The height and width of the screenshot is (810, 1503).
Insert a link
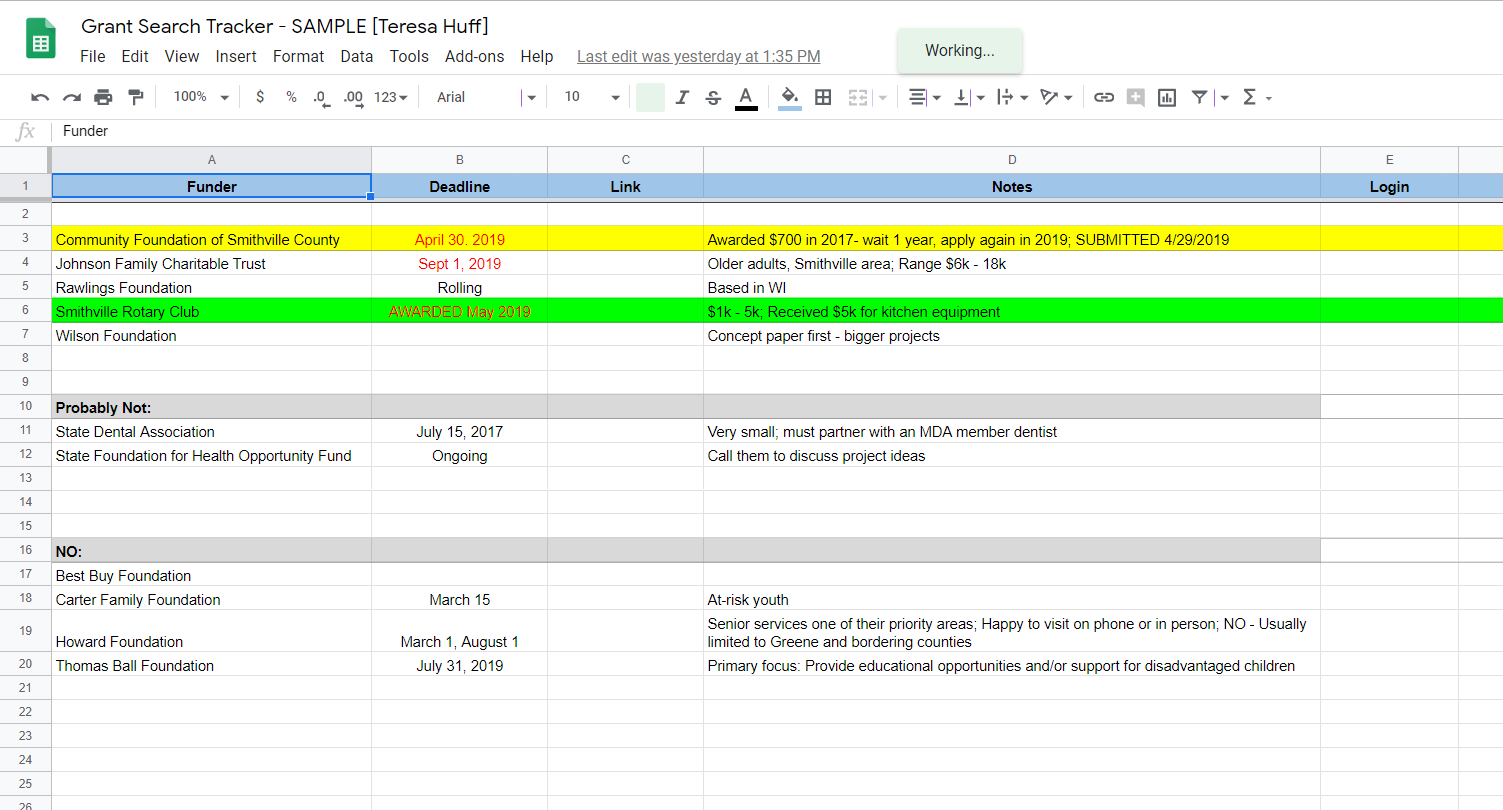[x=1104, y=97]
